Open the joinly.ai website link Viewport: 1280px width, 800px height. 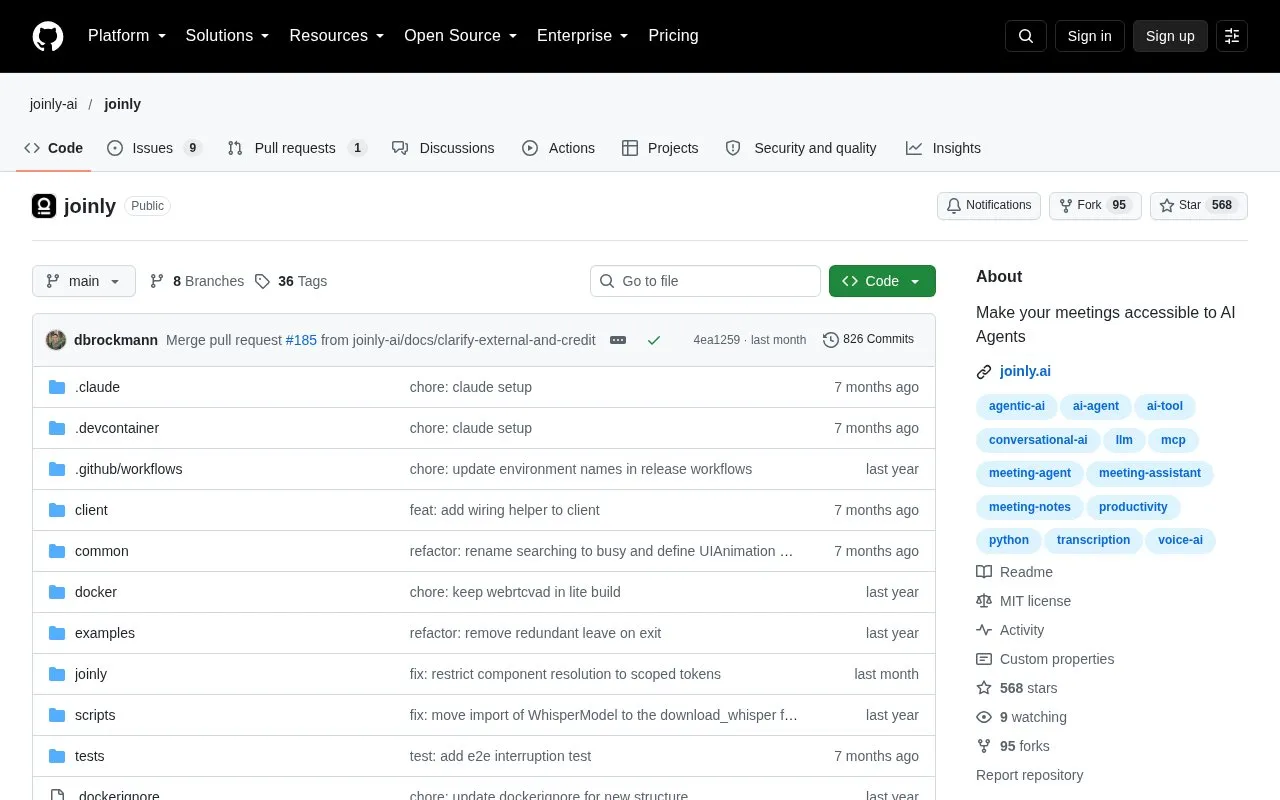1025,372
